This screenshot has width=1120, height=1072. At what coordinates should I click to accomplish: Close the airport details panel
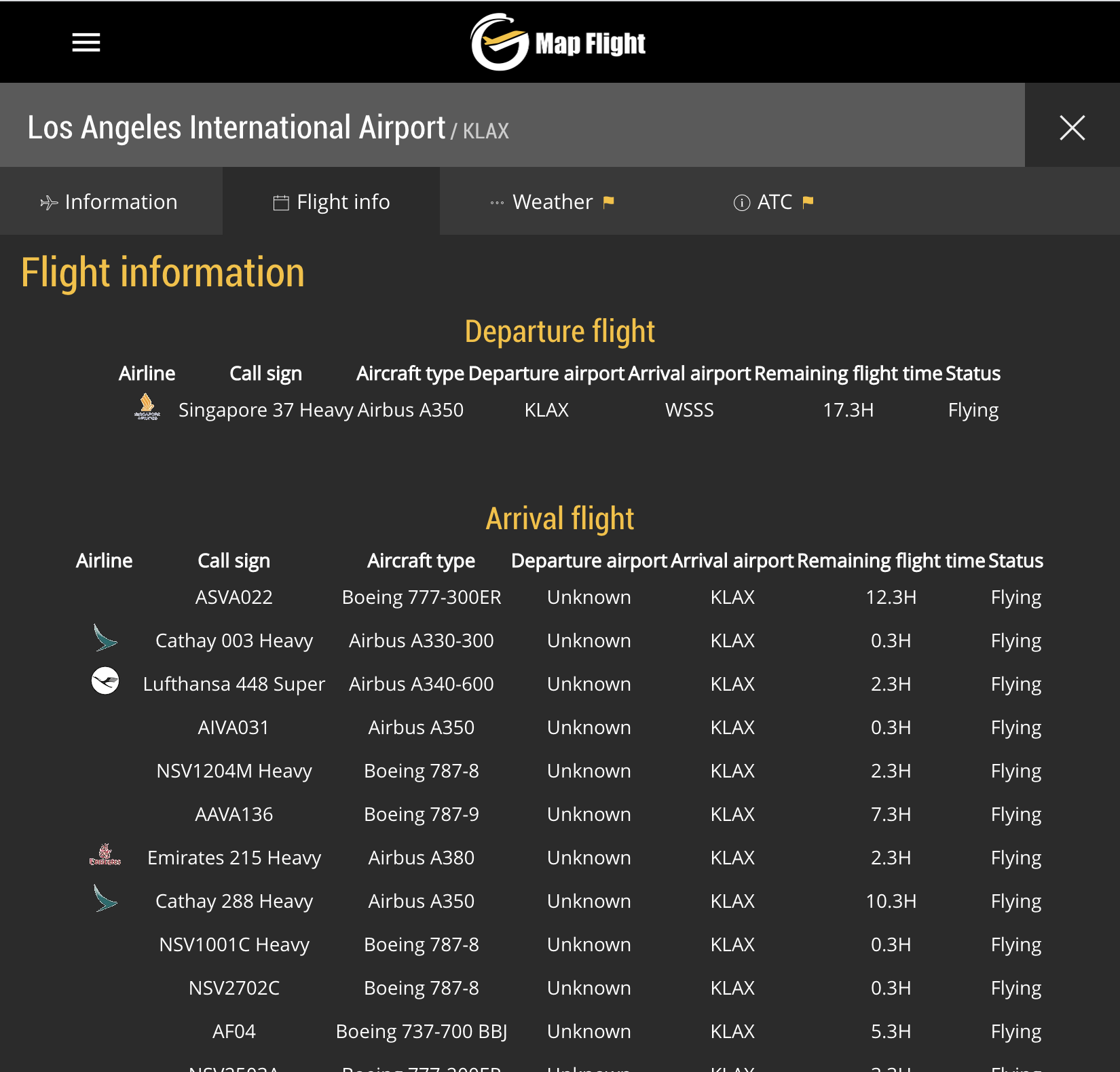(x=1072, y=127)
